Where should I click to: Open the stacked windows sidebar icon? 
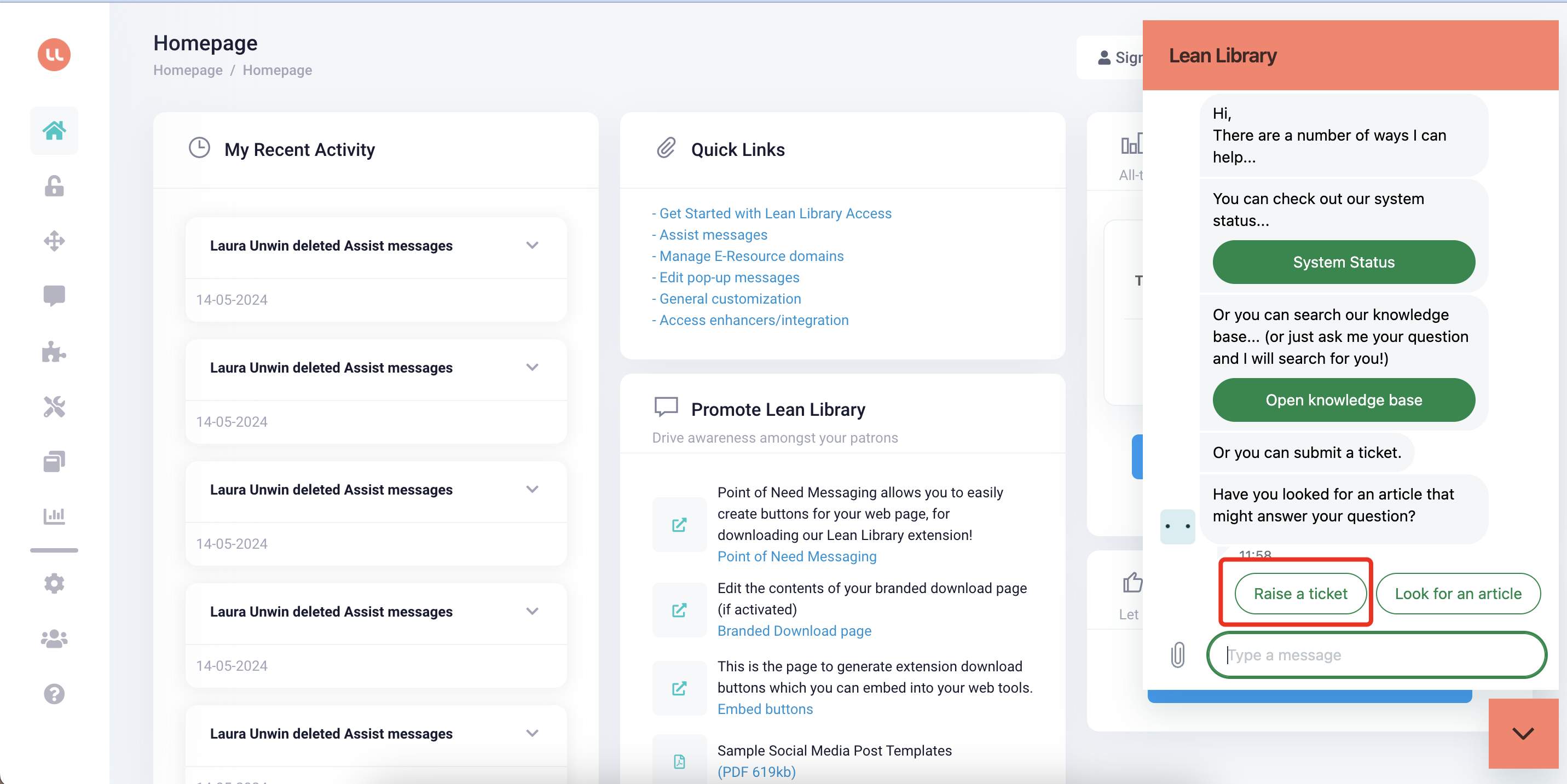(54, 461)
